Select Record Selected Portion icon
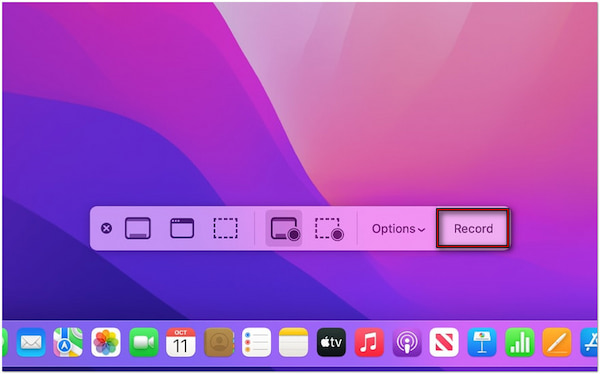Viewport: 600px width, 374px height. coord(329,229)
